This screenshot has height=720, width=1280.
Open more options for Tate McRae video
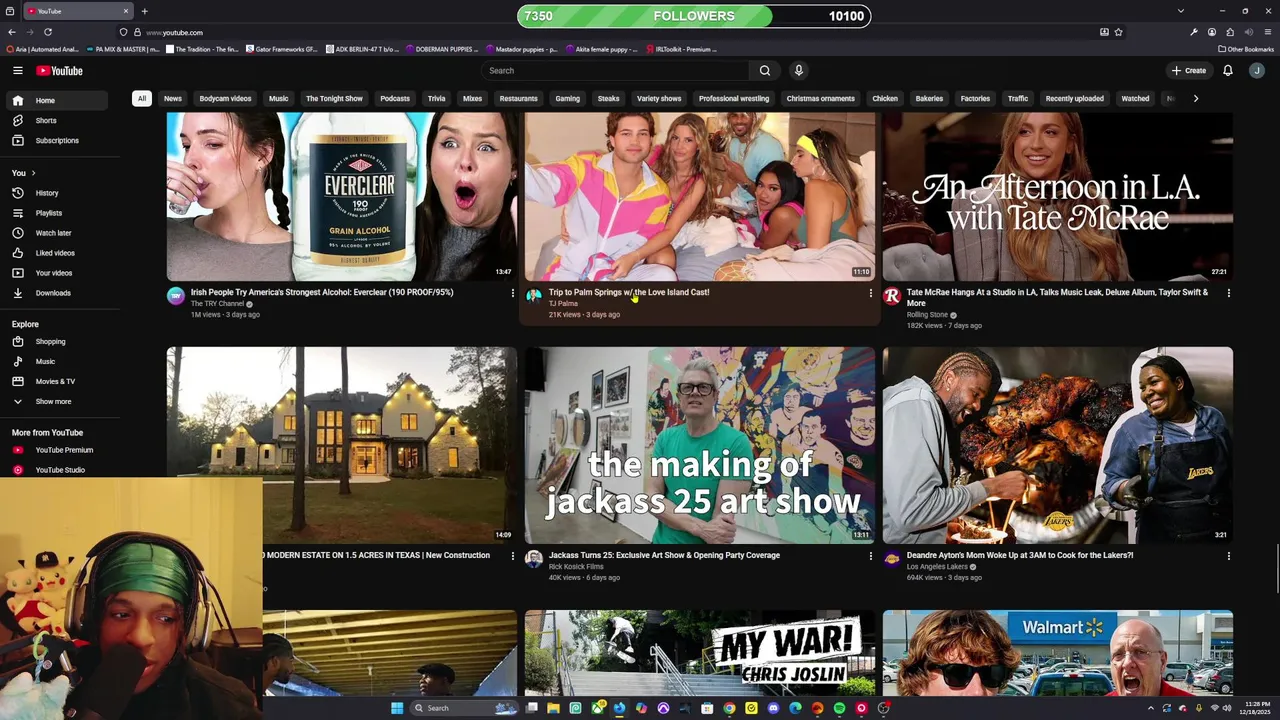(1228, 293)
